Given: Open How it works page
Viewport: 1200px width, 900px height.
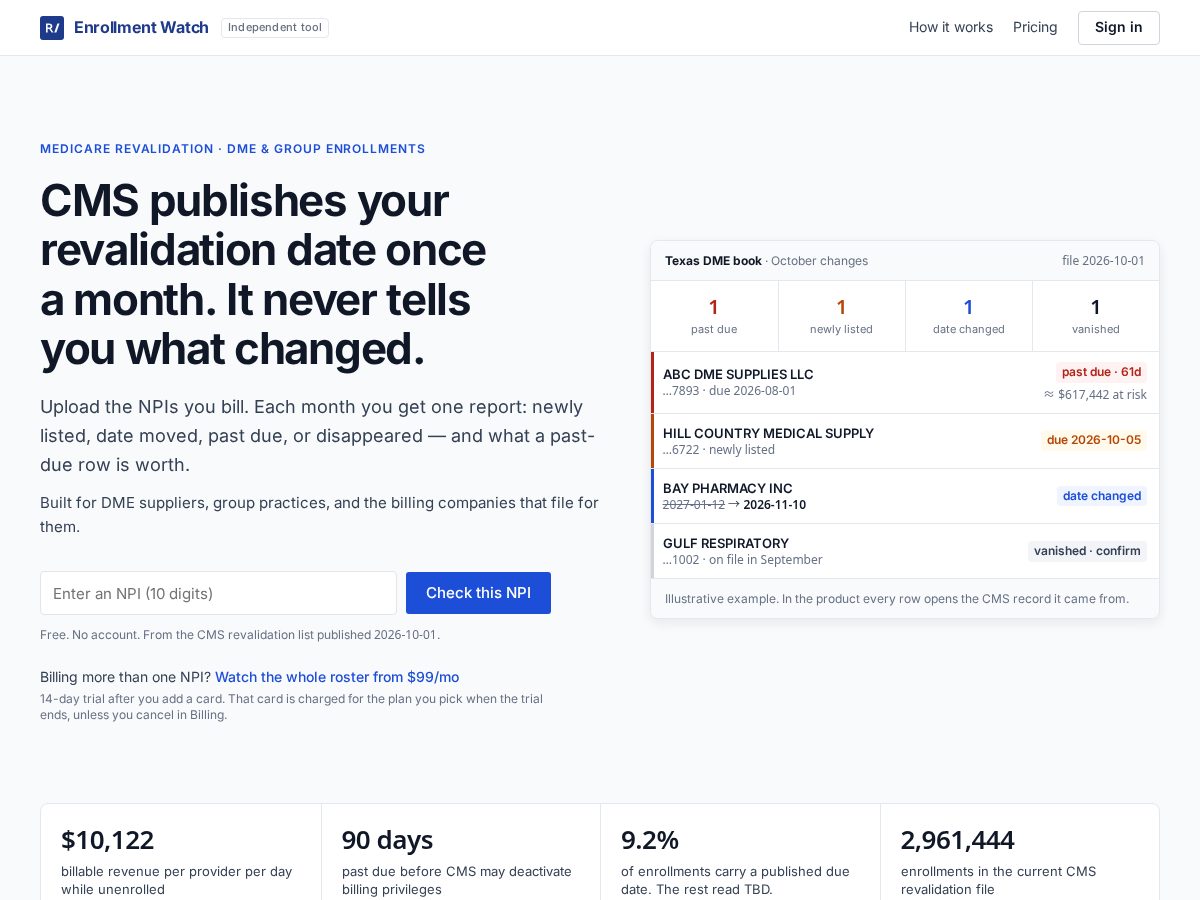Looking at the screenshot, I should pyautogui.click(x=951, y=28).
